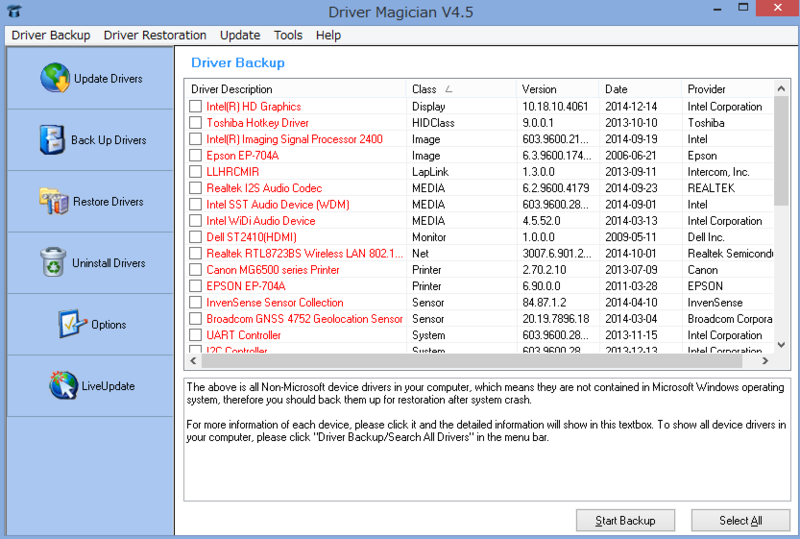Image resolution: width=800 pixels, height=539 pixels.
Task: Check the Intel WiDi Audio Device checkbox
Action: (x=195, y=220)
